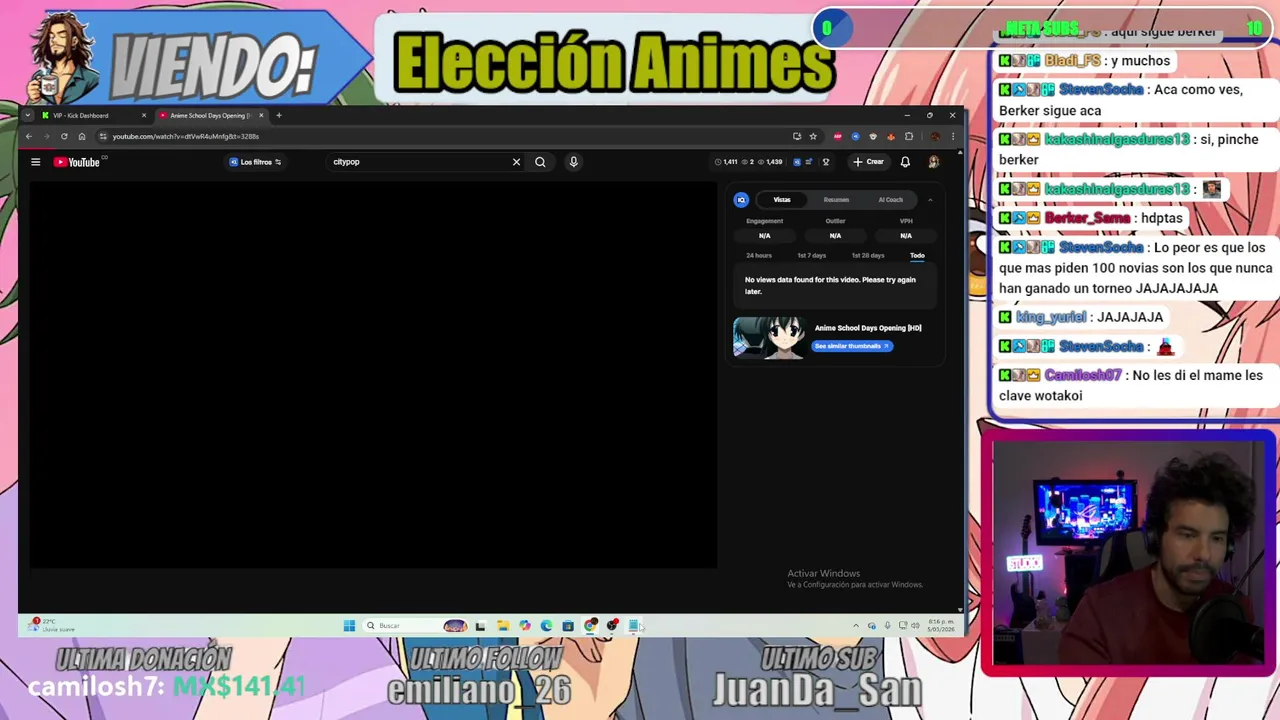Screen dimensions: 1280x720
Task: Collapse the vidIQ stats panel
Action: coord(930,200)
